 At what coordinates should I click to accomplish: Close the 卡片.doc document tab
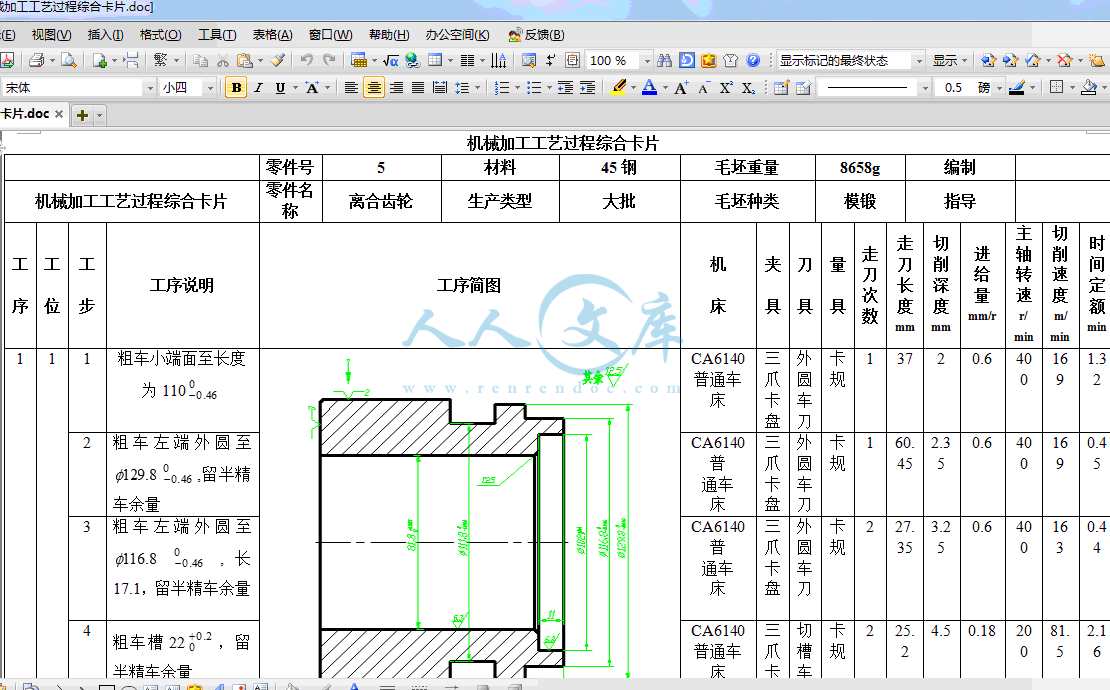pyautogui.click(x=59, y=114)
